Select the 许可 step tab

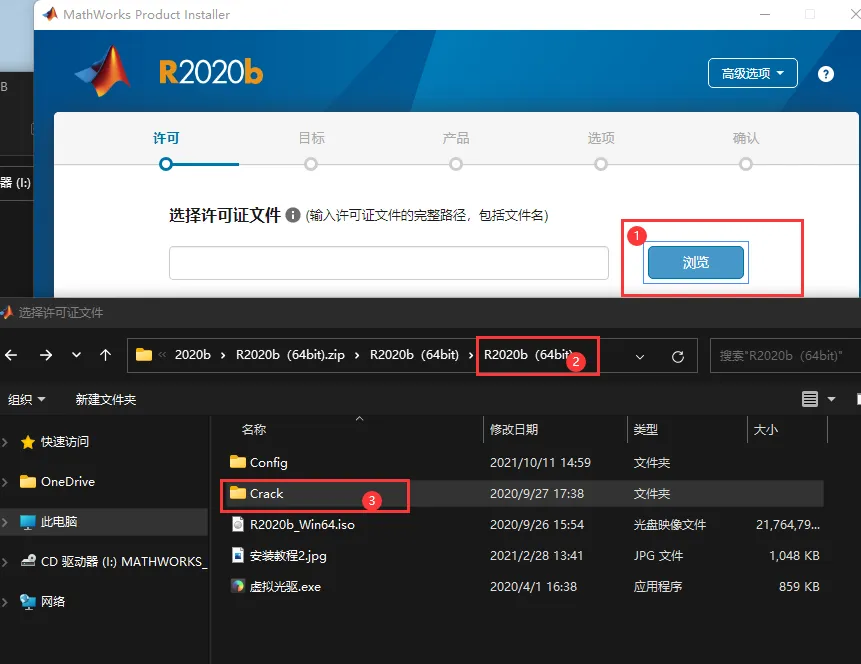166,138
